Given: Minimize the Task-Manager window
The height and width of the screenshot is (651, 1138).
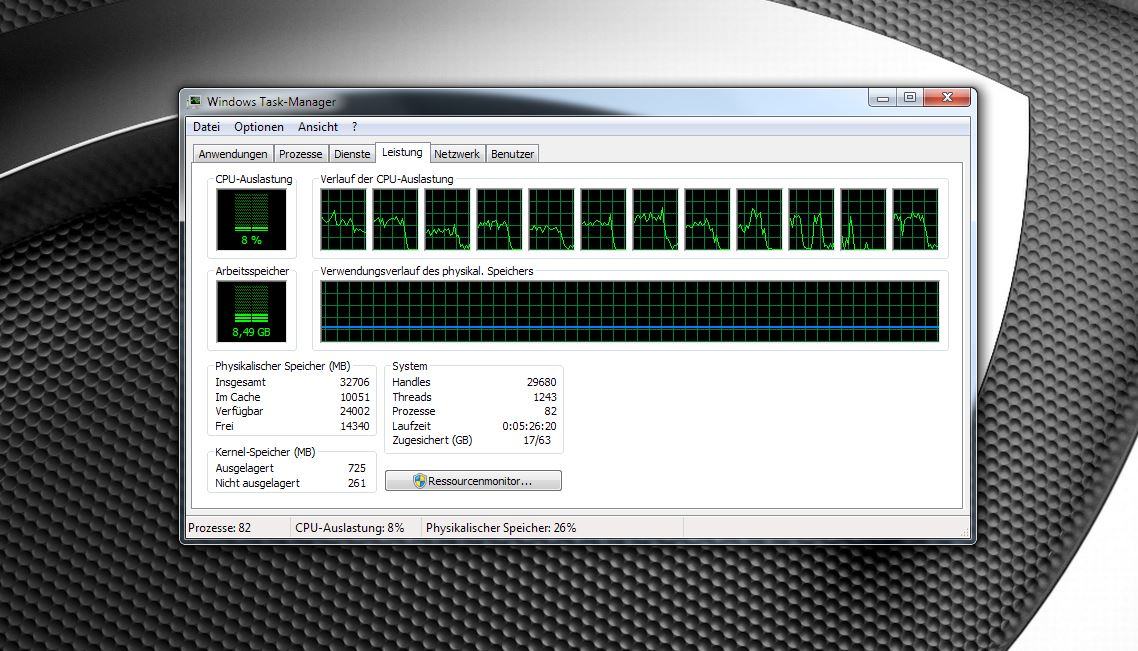Looking at the screenshot, I should [883, 98].
